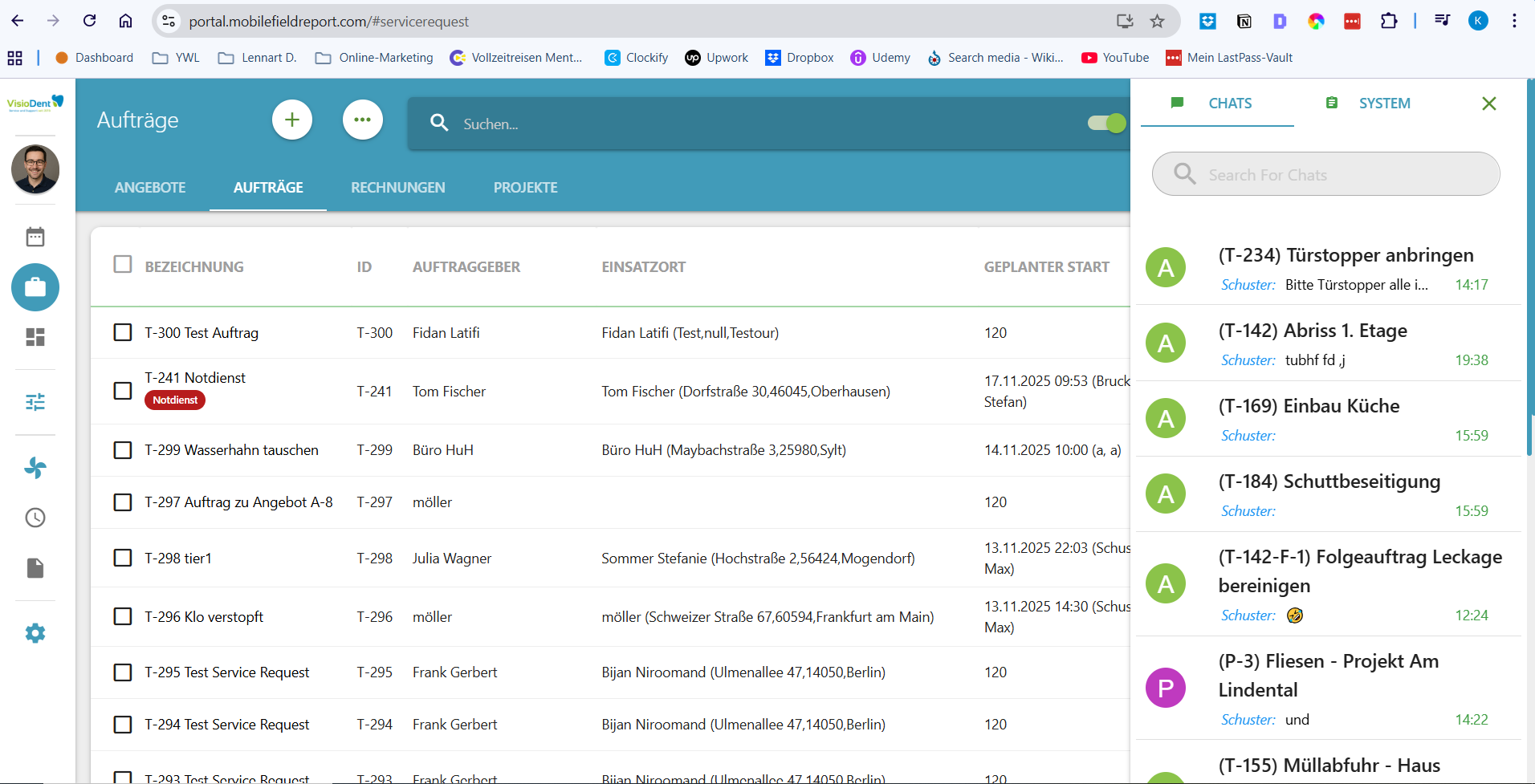Screen dimensions: 1535x784
Task: Tick the select-all checkbox in header
Action: pos(123,265)
